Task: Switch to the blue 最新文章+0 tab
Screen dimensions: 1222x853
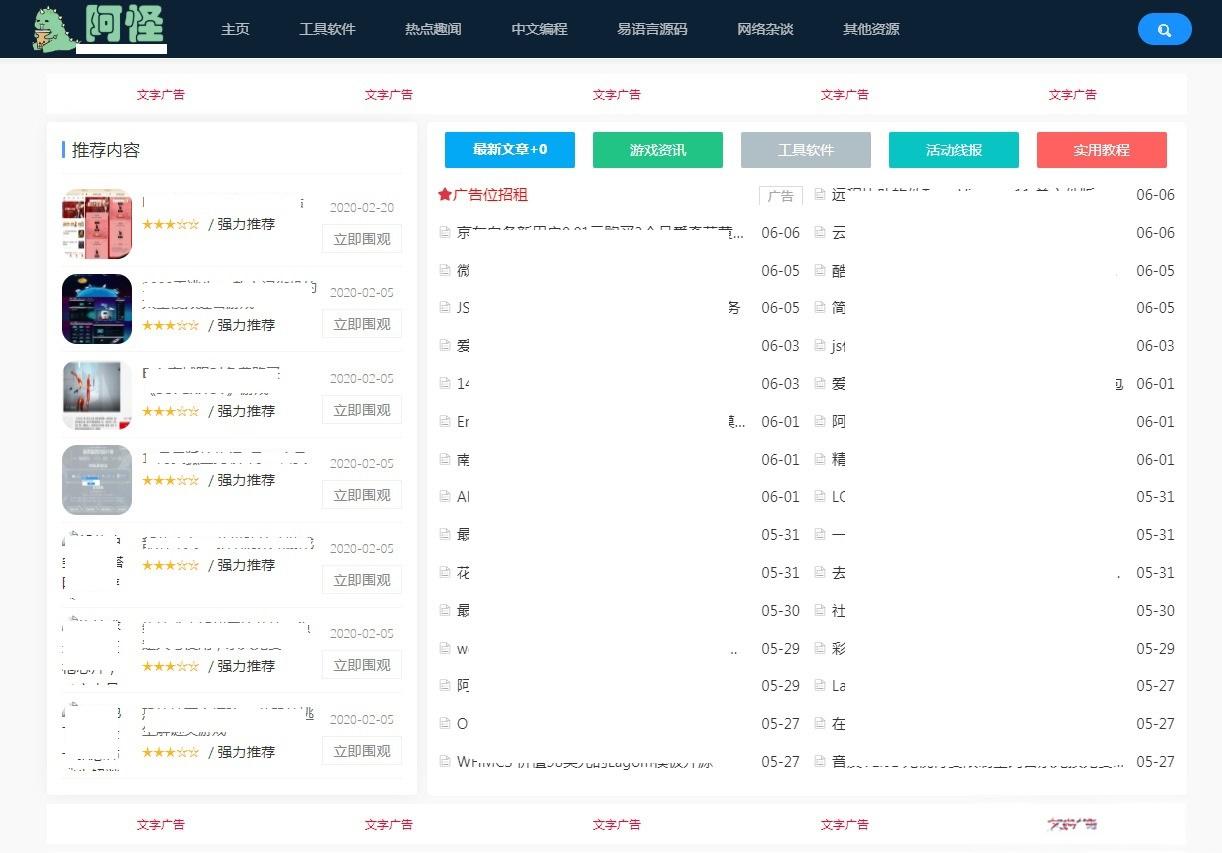Action: [x=510, y=150]
